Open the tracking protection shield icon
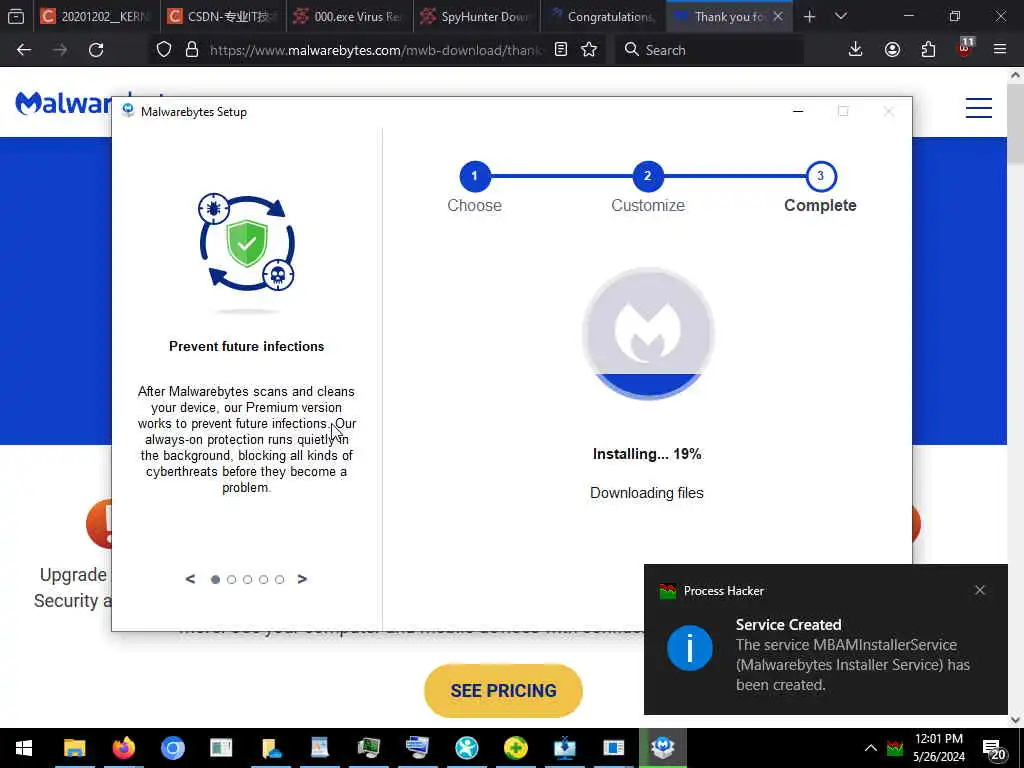 click(164, 50)
